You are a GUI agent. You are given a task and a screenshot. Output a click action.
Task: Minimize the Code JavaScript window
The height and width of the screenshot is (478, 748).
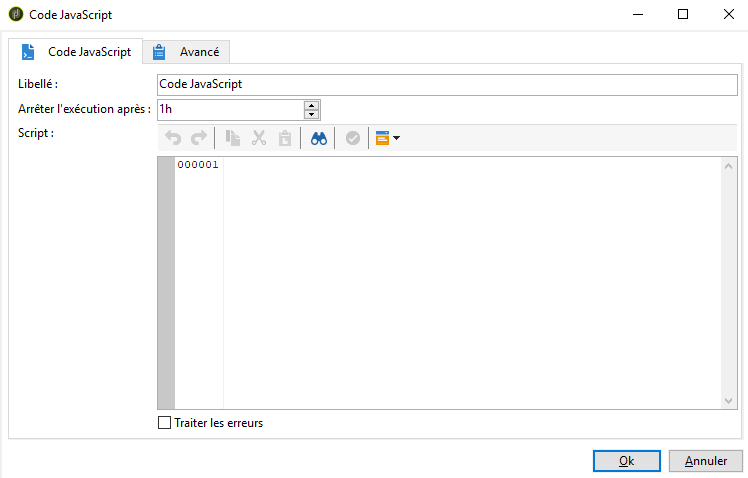coord(638,14)
